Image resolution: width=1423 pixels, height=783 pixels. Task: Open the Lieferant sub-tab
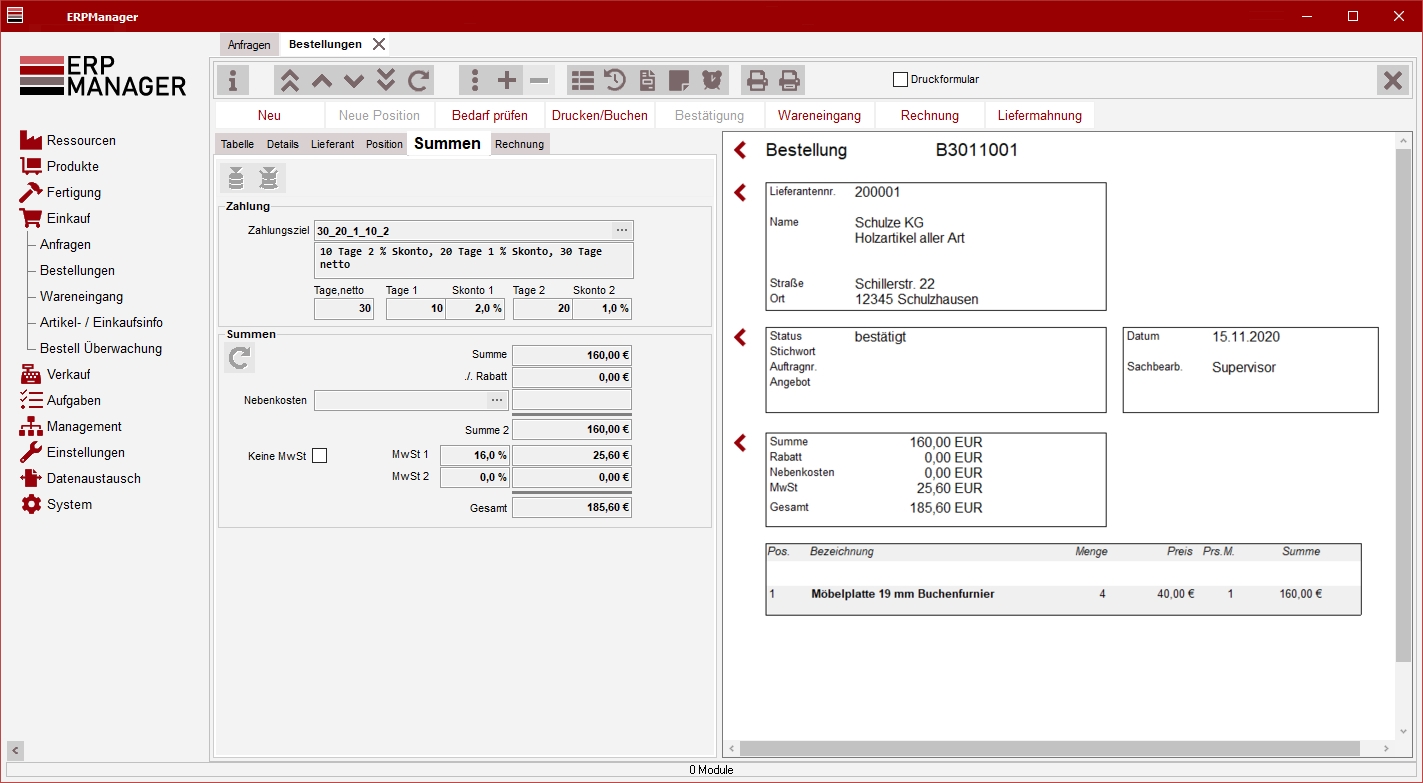[x=332, y=144]
